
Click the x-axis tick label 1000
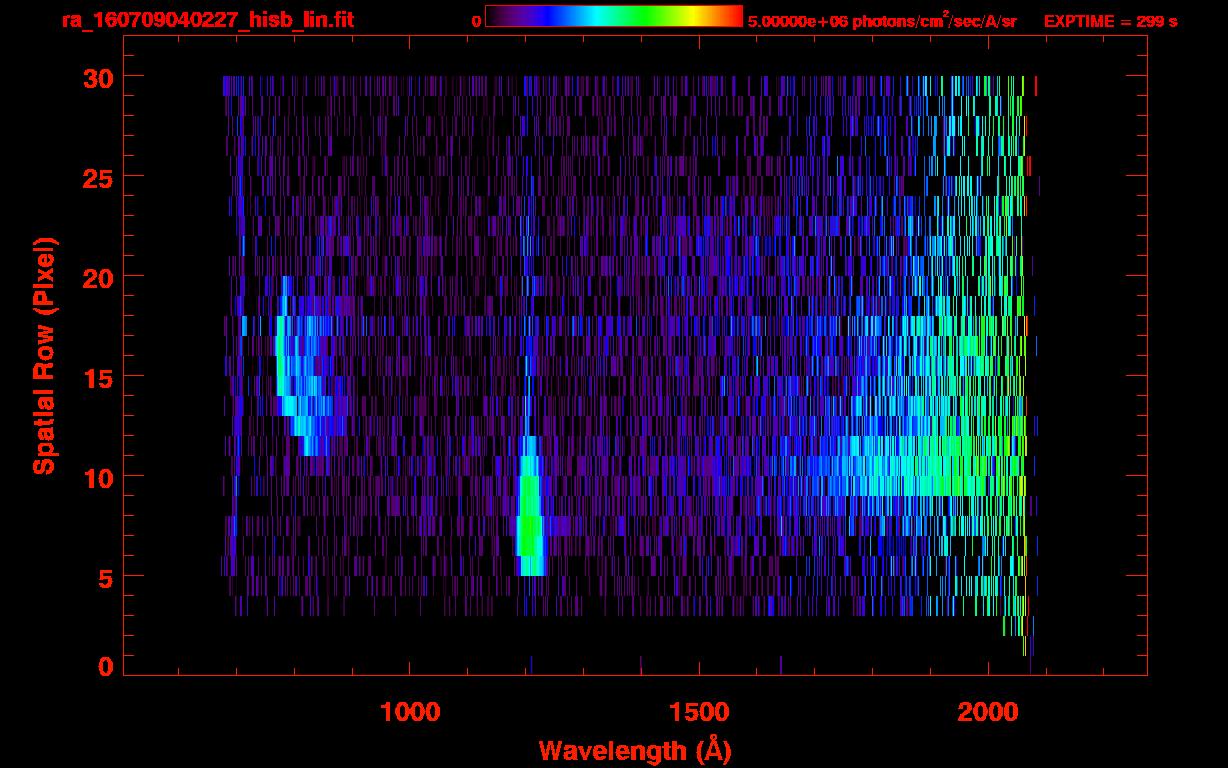click(x=410, y=712)
